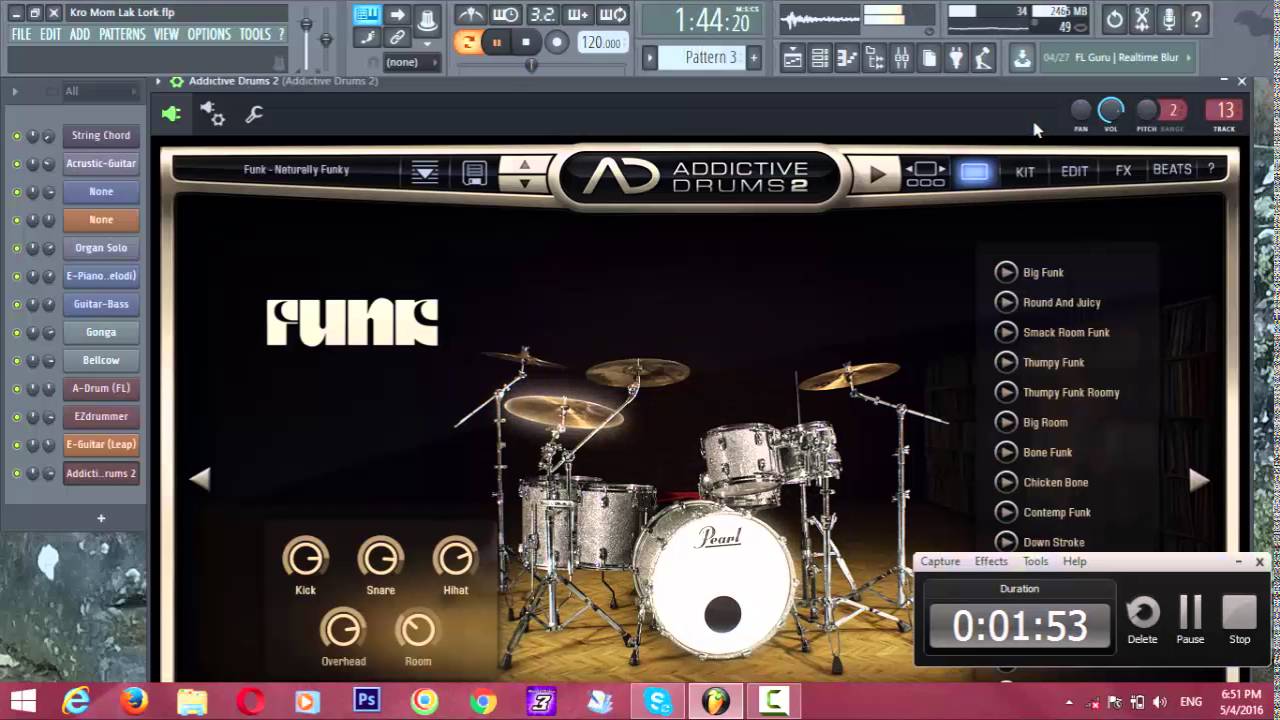Click the overdub icon

coord(578,15)
